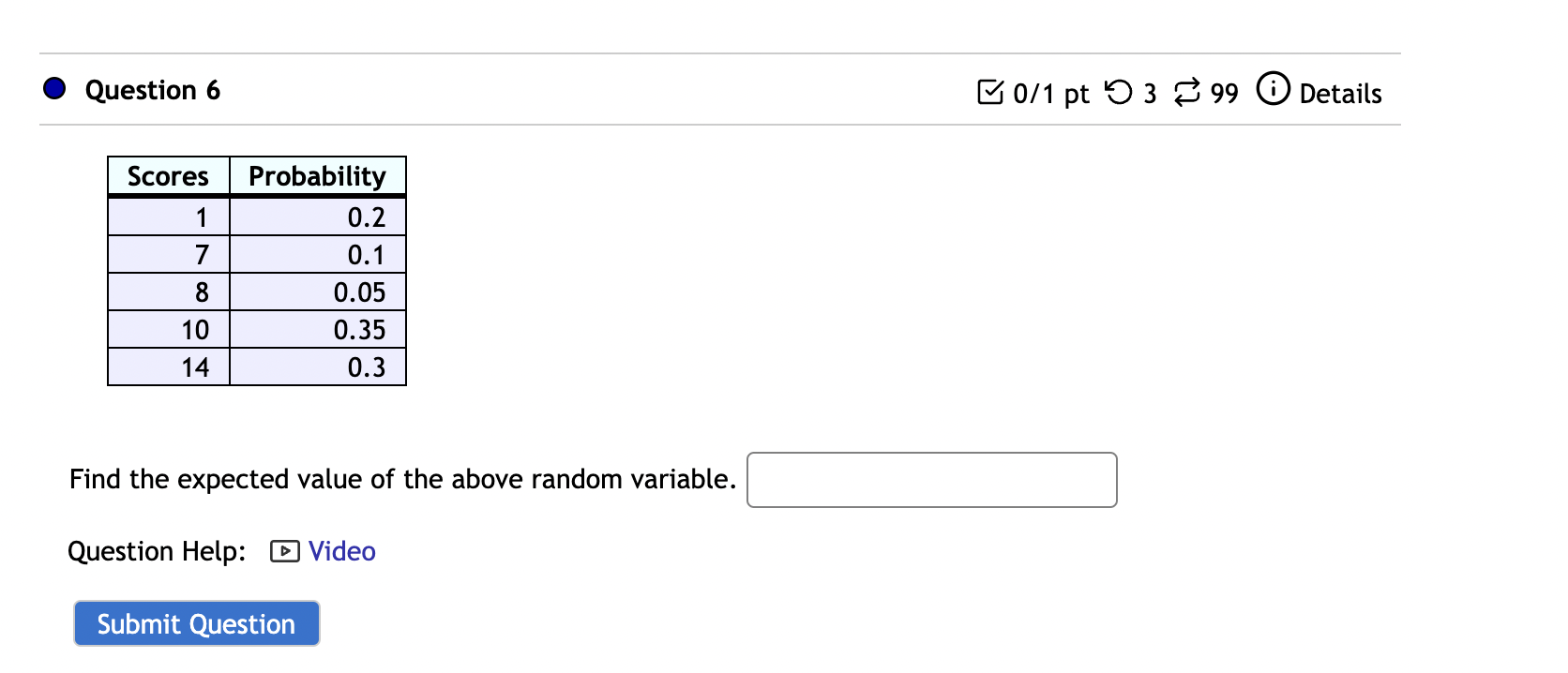Viewport: 1568px width, 673px height.
Task: Select the table cell containing 0.35
Action: click(361, 329)
